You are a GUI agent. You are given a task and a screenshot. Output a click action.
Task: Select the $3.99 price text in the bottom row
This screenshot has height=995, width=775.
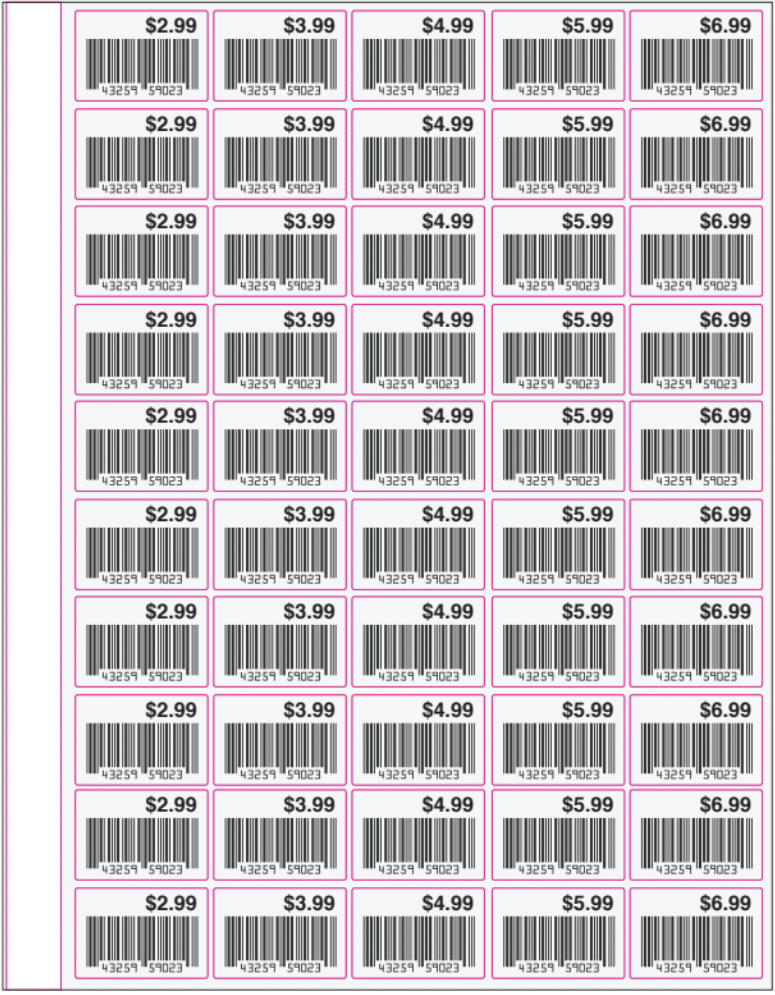click(310, 903)
